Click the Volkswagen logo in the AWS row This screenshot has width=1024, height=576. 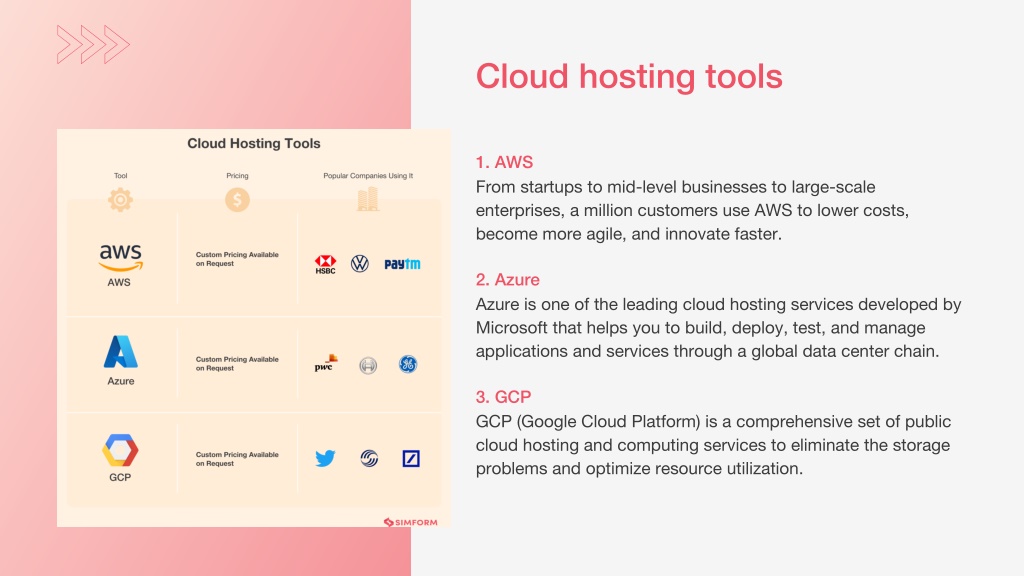360,264
